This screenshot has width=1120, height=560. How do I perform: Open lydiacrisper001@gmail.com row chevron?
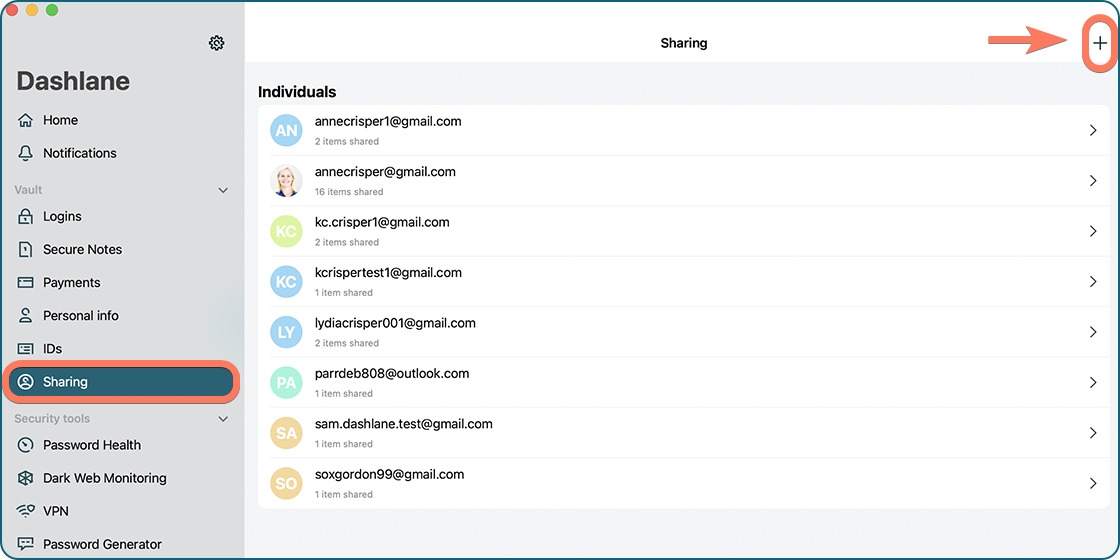pos(1093,331)
